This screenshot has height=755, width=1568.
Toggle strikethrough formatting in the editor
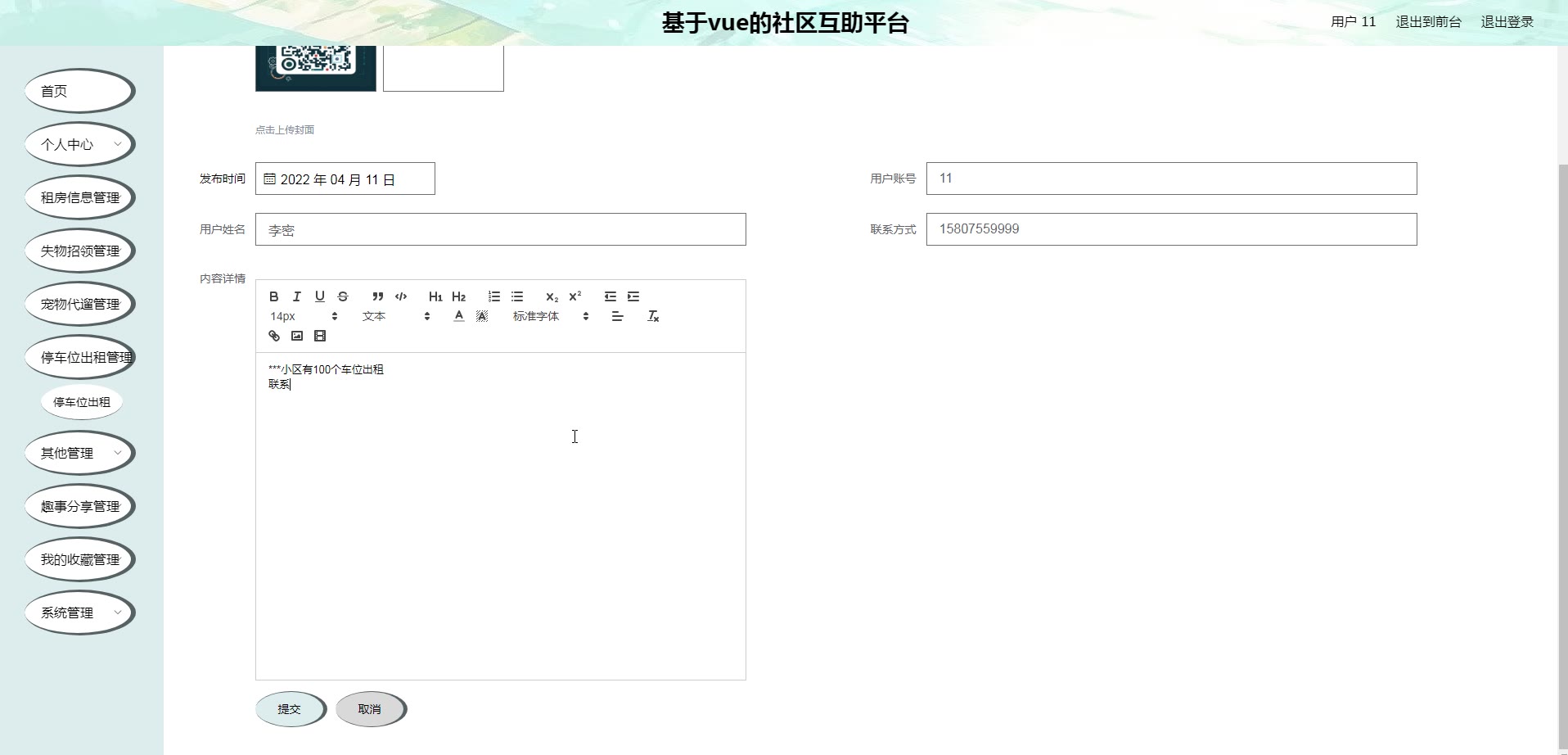343,296
